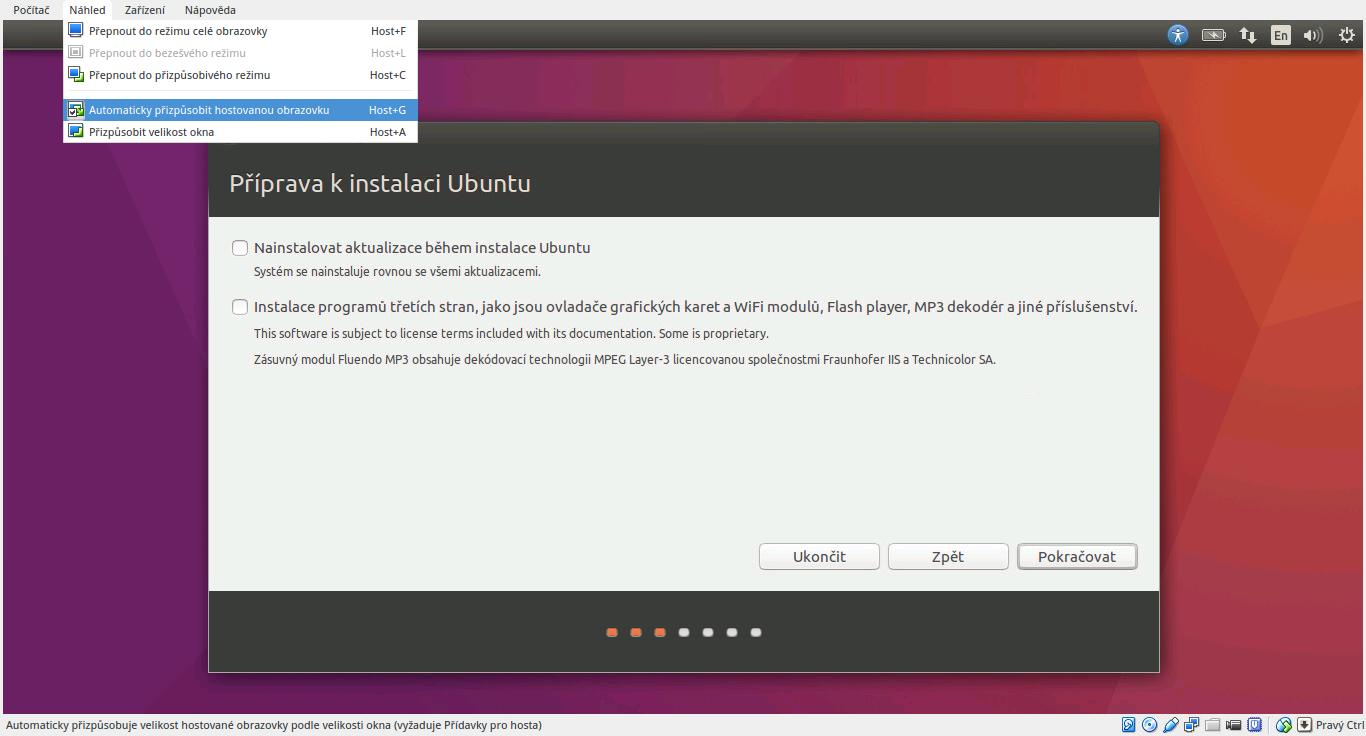Open the power gear session menu icon
The width and height of the screenshot is (1366, 736).
pyautogui.click(x=1346, y=35)
